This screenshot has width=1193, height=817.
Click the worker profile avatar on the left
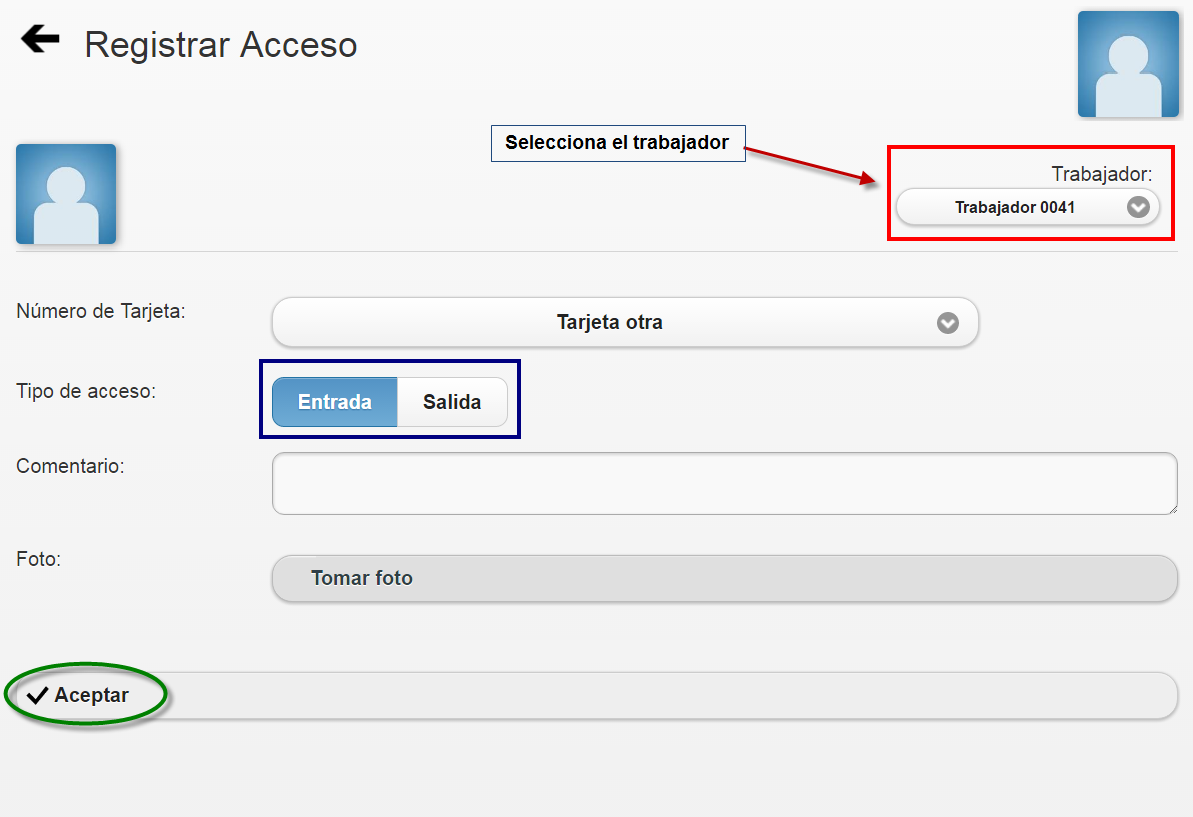(65, 193)
